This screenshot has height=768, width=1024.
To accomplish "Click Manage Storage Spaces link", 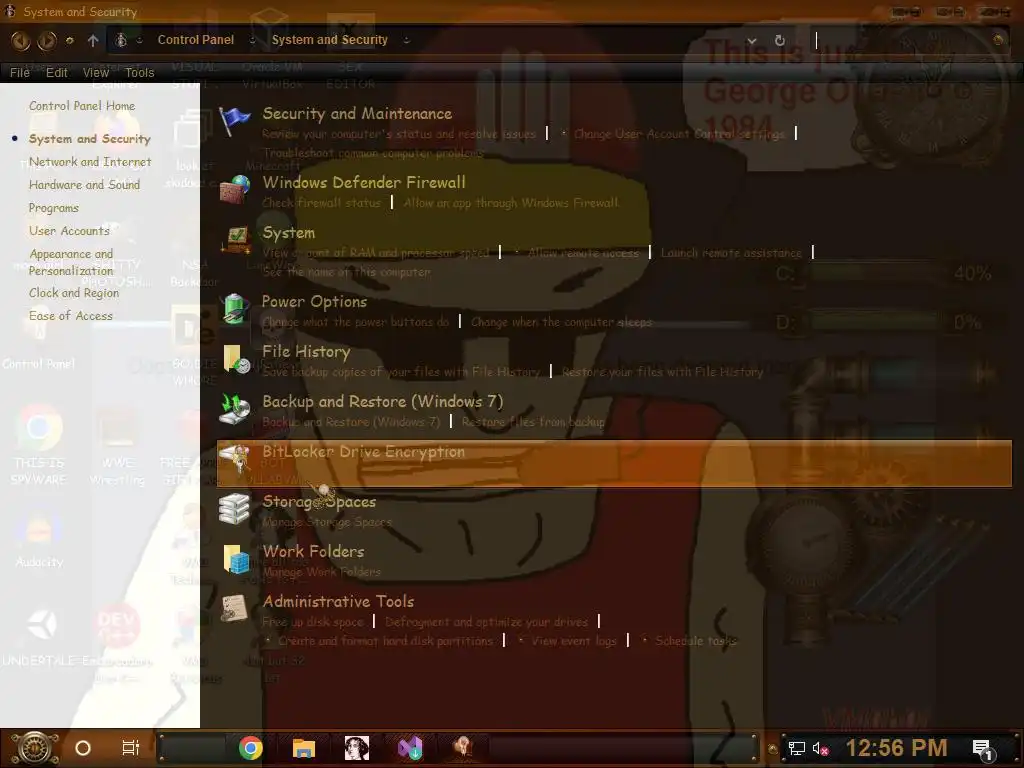I will coord(327,522).
